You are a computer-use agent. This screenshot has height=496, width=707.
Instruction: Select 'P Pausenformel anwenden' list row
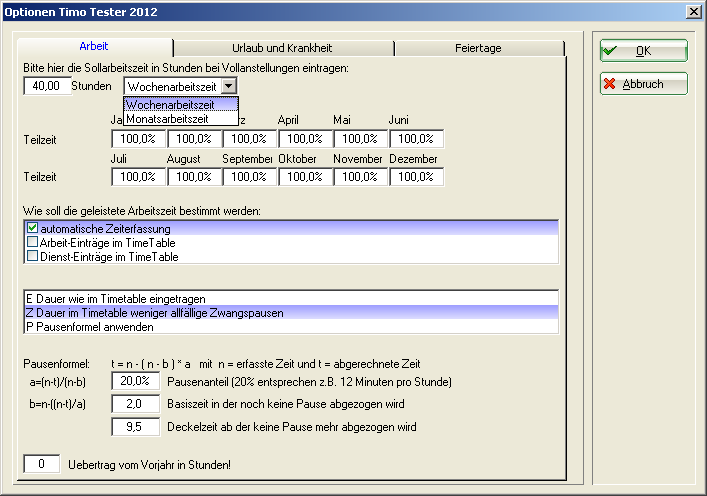291,326
